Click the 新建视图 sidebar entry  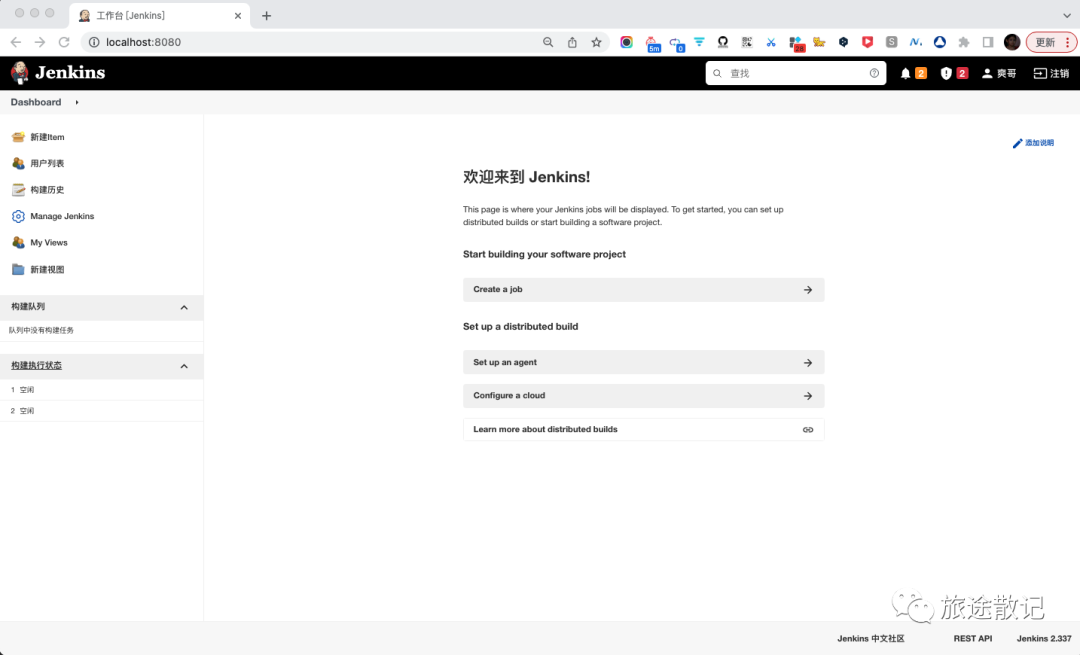(48, 269)
